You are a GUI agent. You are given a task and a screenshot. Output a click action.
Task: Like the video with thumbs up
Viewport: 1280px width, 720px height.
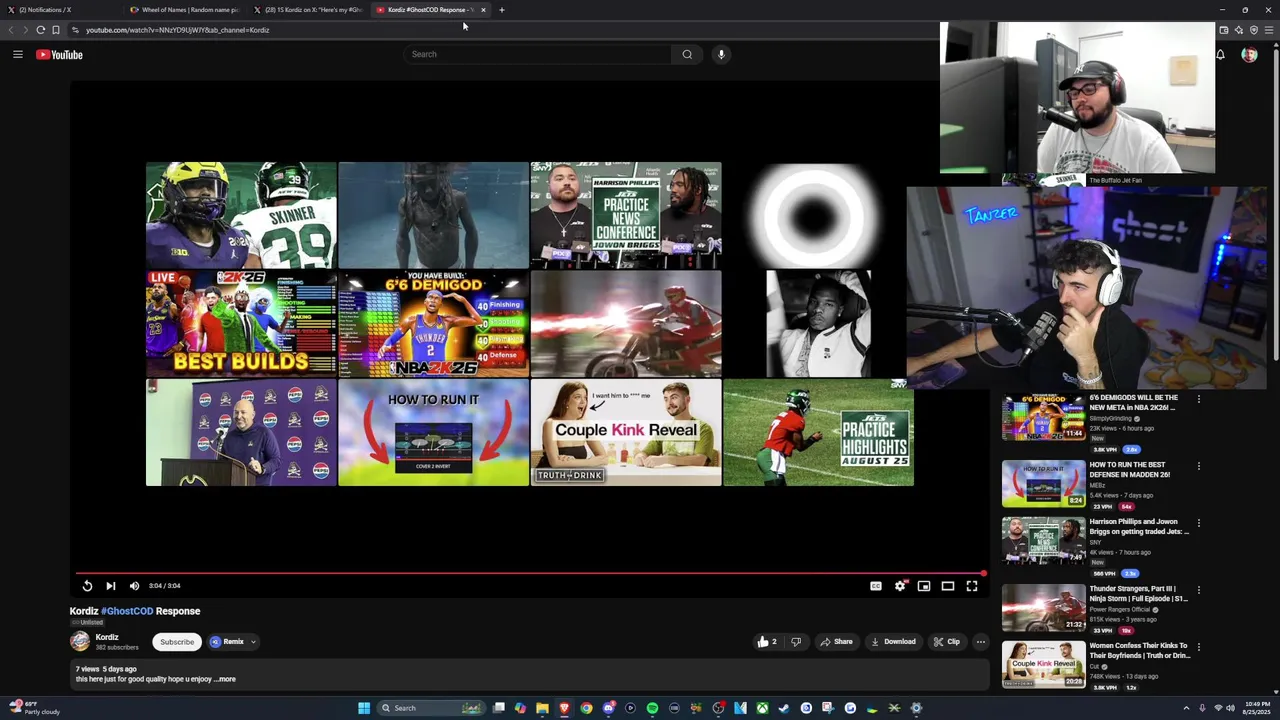(766, 642)
